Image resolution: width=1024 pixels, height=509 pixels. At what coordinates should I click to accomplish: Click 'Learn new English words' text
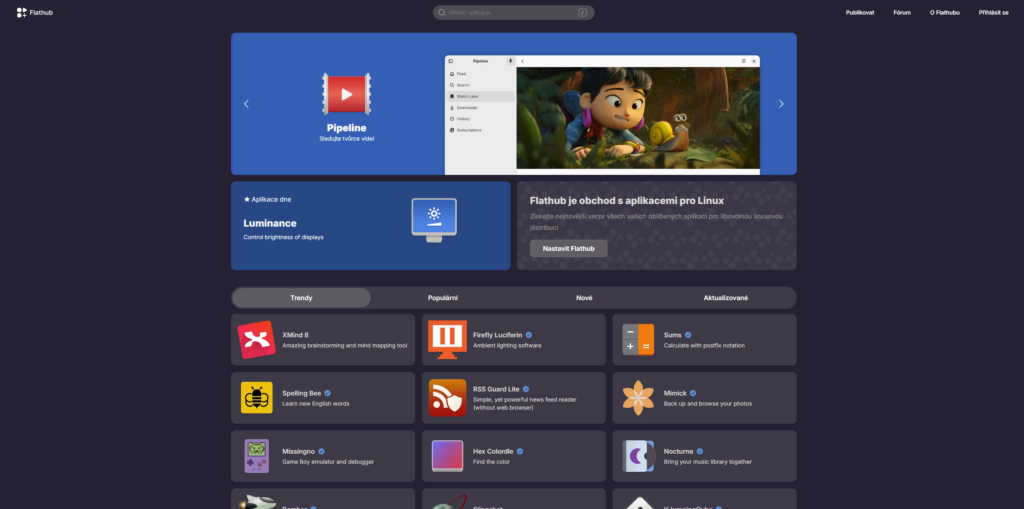coord(316,404)
